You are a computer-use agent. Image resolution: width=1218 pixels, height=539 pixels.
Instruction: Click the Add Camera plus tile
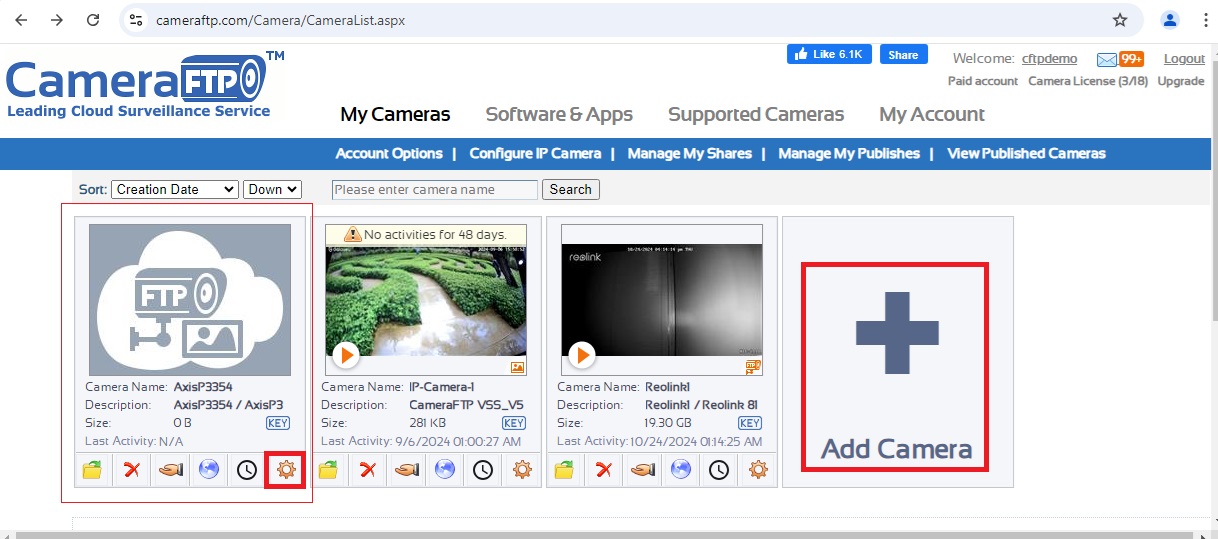click(896, 367)
